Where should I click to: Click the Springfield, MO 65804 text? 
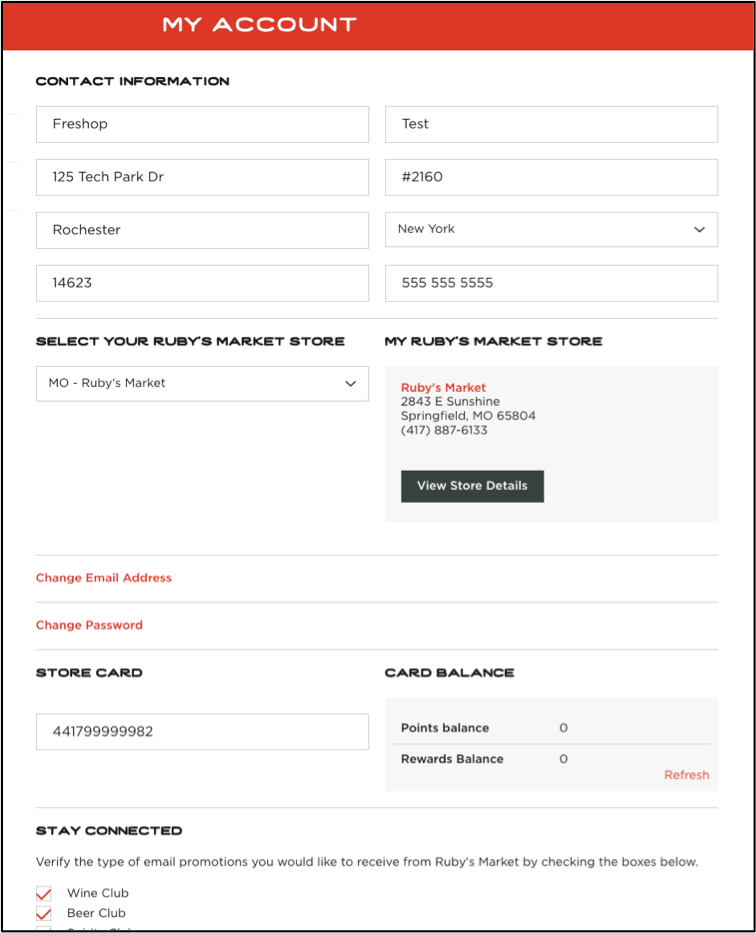click(x=468, y=416)
